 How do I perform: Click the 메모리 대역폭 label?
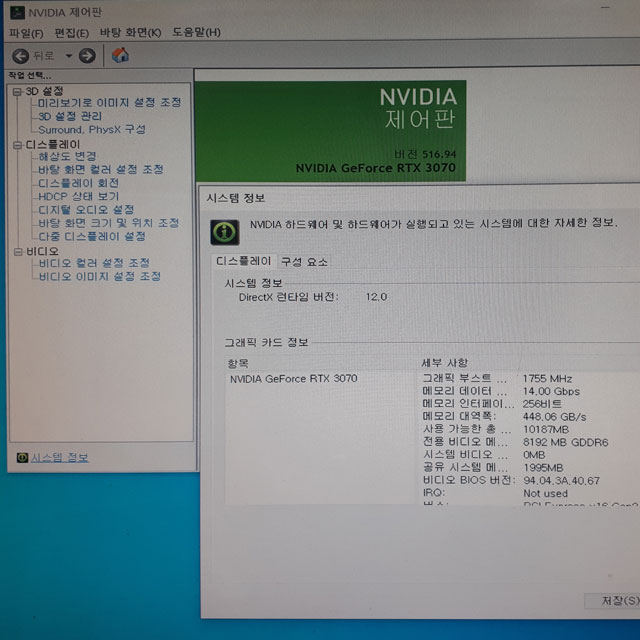459,416
